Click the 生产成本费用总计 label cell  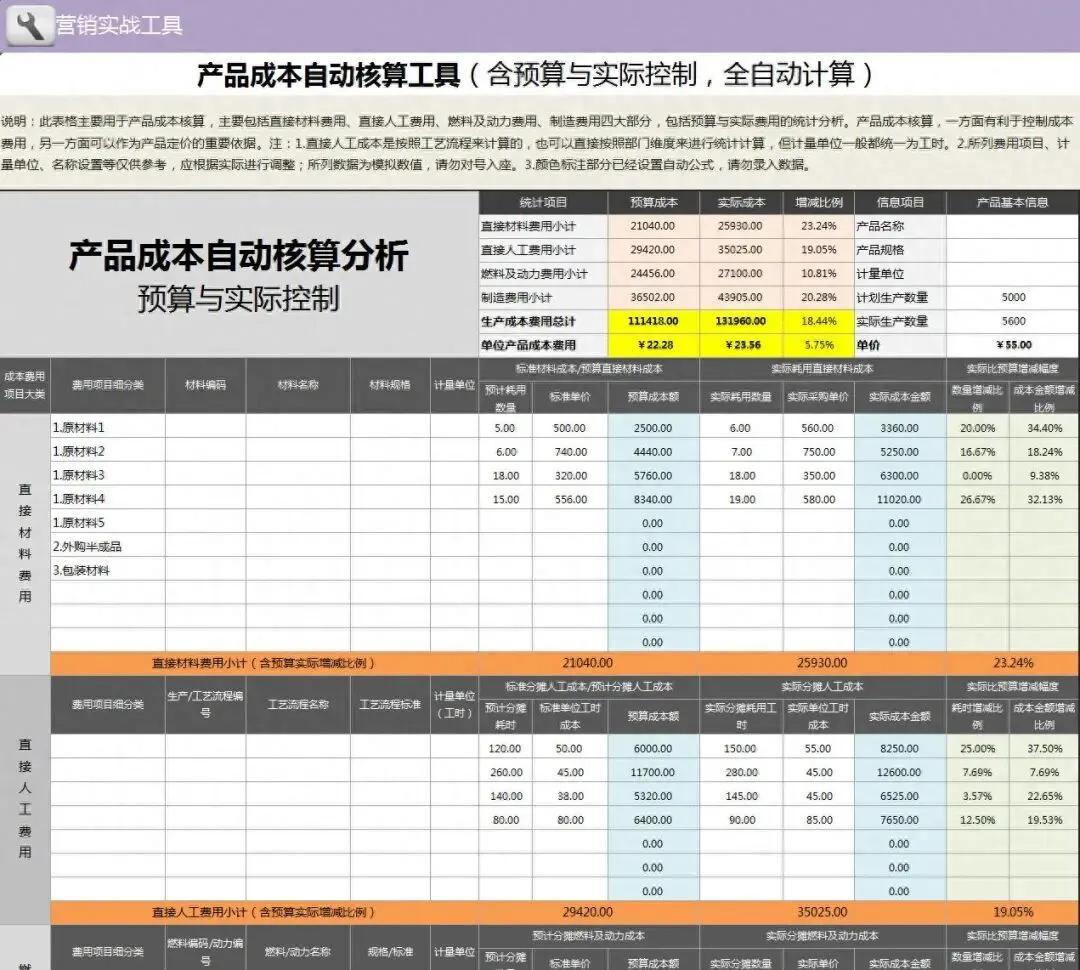point(543,321)
